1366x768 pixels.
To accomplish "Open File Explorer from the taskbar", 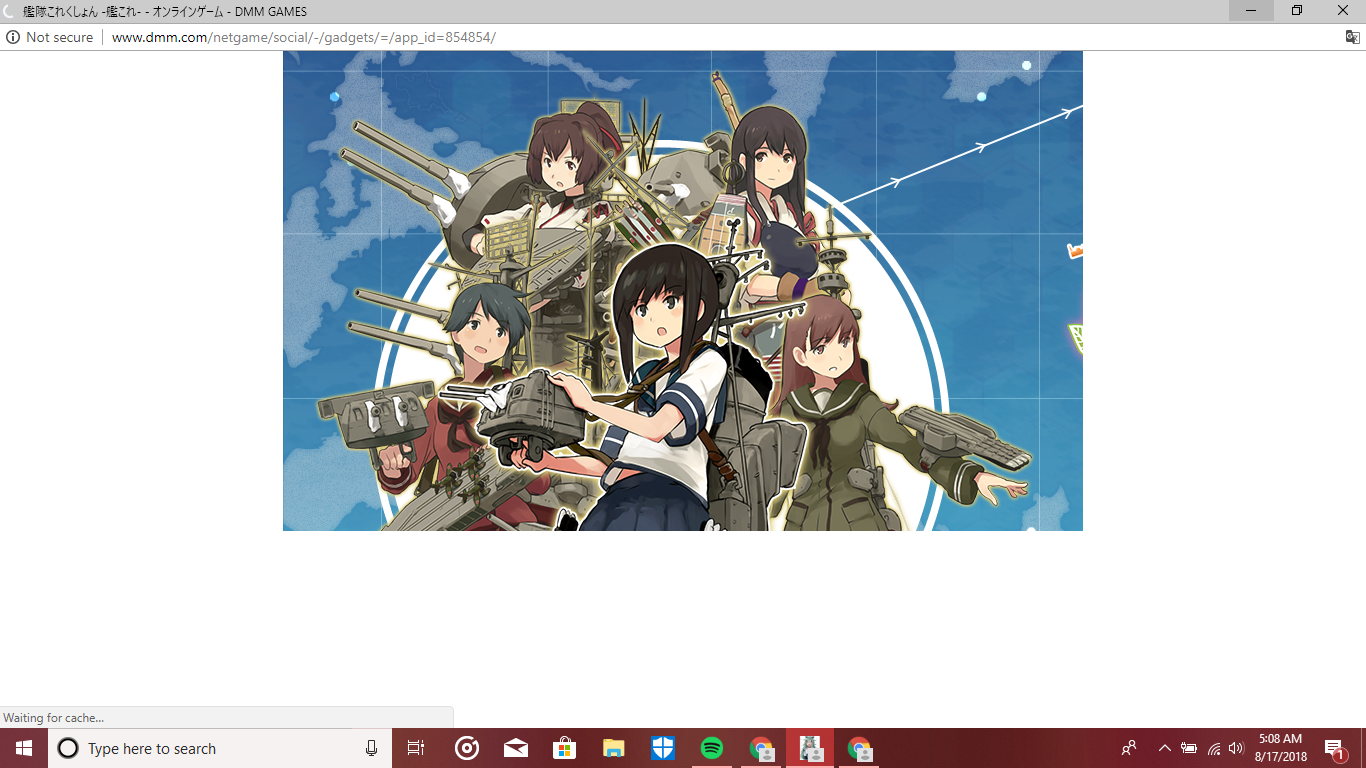I will tap(614, 748).
